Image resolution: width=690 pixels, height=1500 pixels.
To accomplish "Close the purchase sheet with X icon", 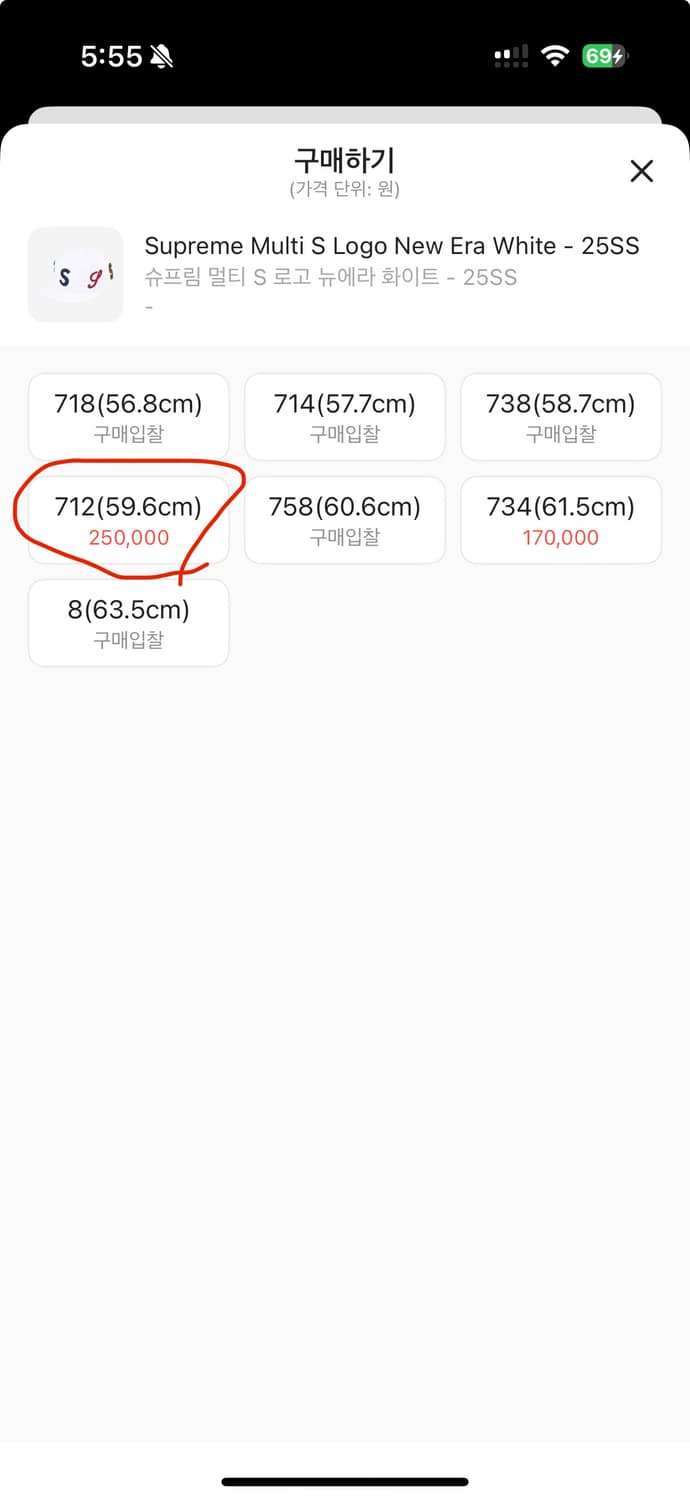I will click(641, 171).
